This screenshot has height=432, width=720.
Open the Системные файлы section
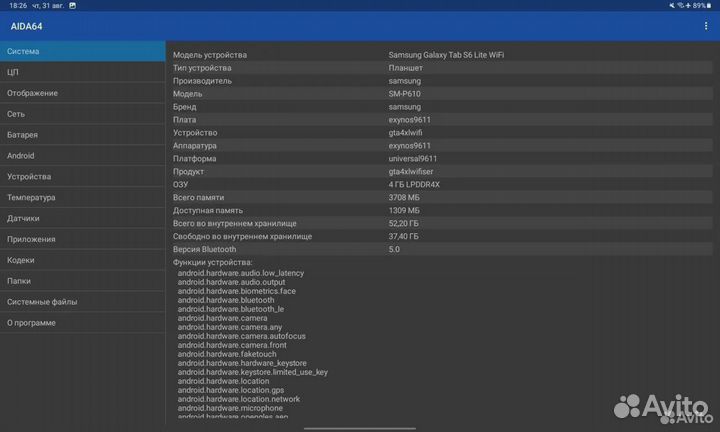pos(83,302)
